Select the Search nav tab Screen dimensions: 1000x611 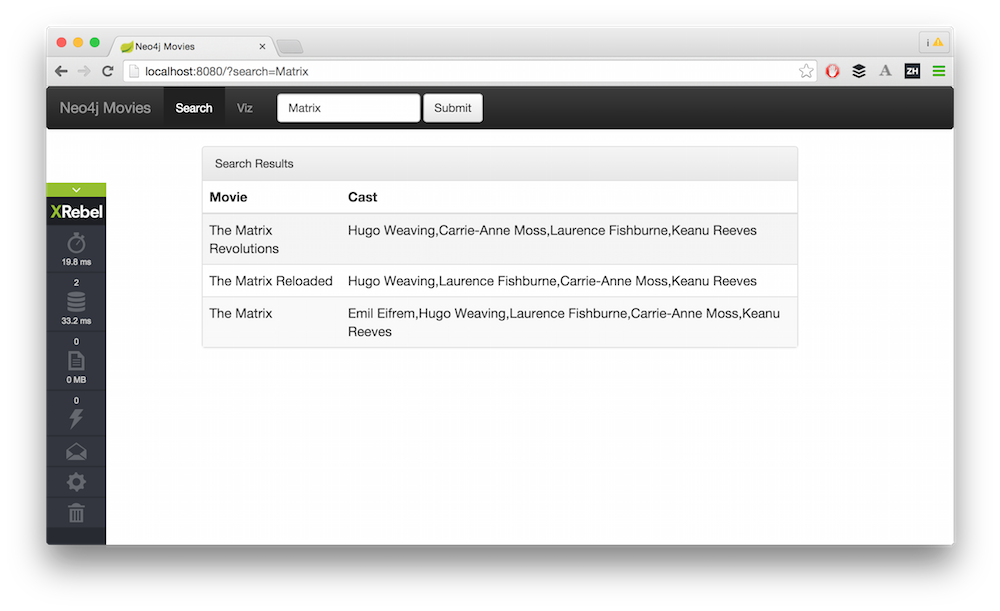tap(194, 108)
